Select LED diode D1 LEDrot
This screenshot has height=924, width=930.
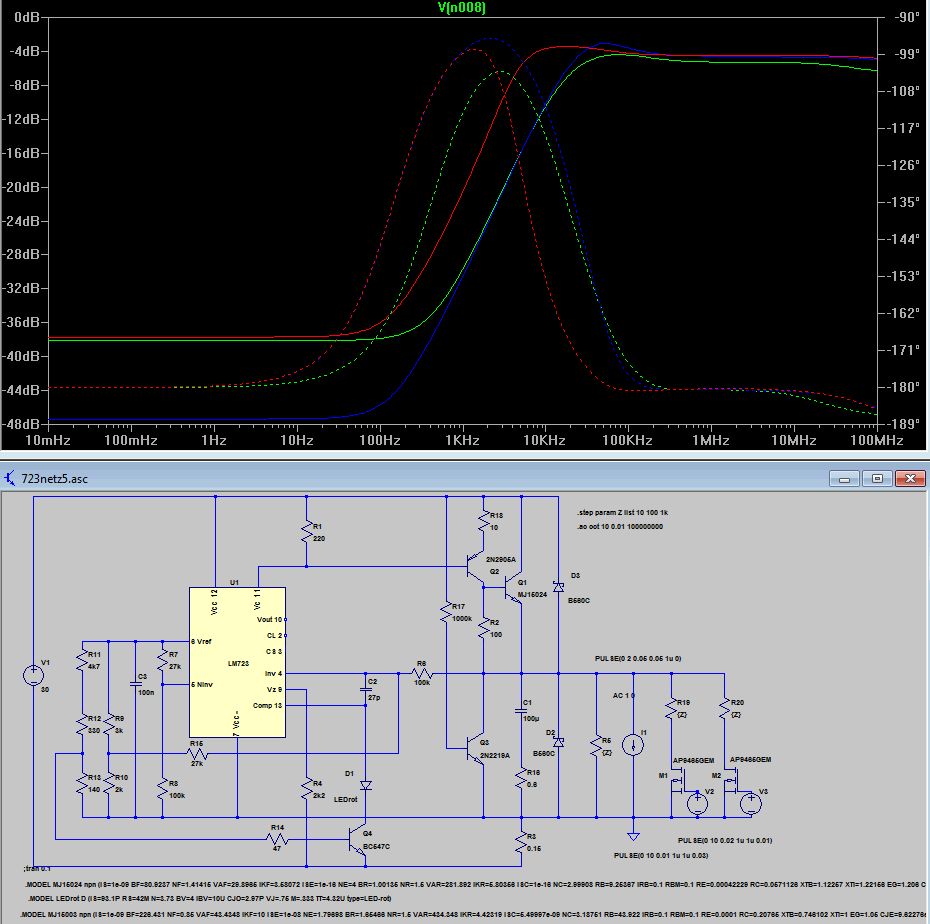pyautogui.click(x=366, y=785)
